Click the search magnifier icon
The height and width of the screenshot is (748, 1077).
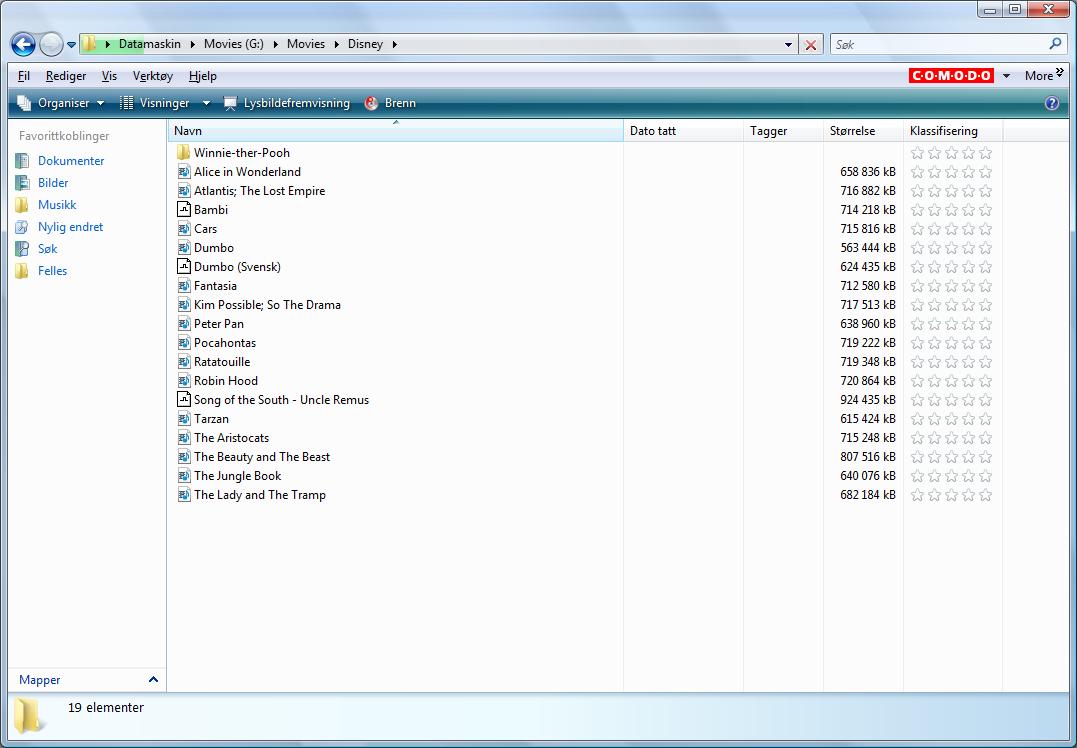click(x=1055, y=44)
